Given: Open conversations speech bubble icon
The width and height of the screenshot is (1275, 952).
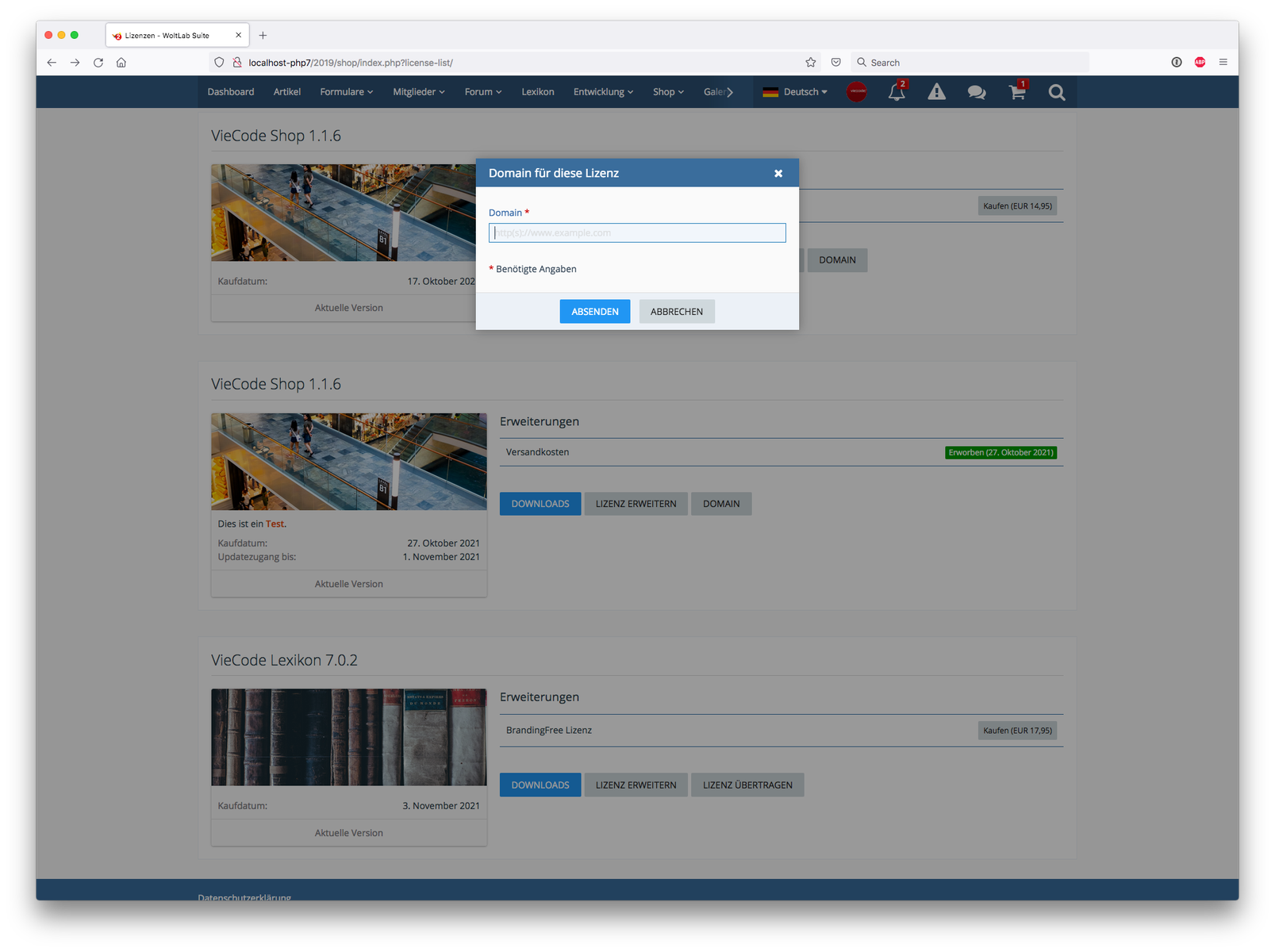Looking at the screenshot, I should coord(976,93).
